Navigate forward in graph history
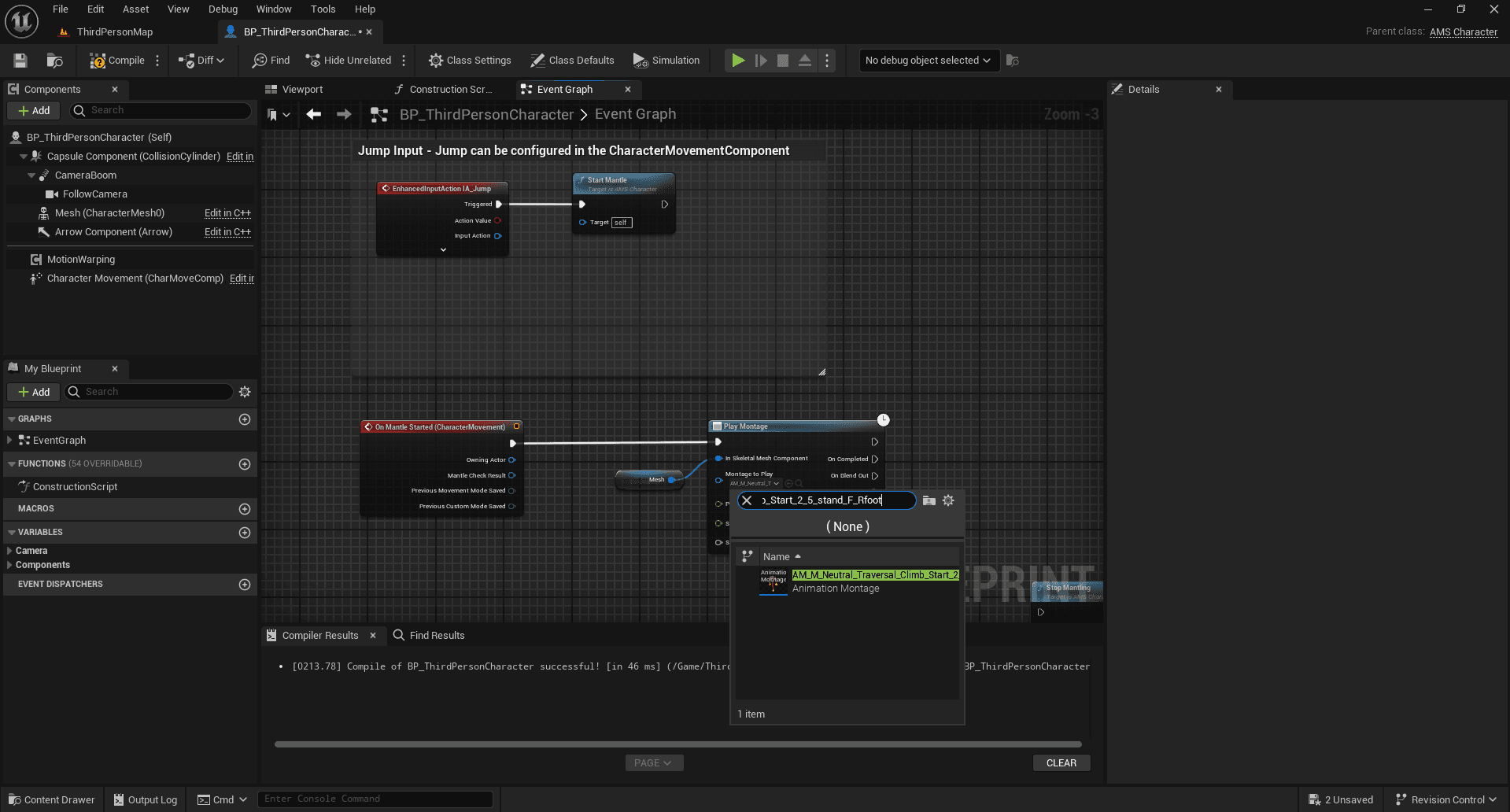The height and width of the screenshot is (812, 1510). [x=344, y=115]
